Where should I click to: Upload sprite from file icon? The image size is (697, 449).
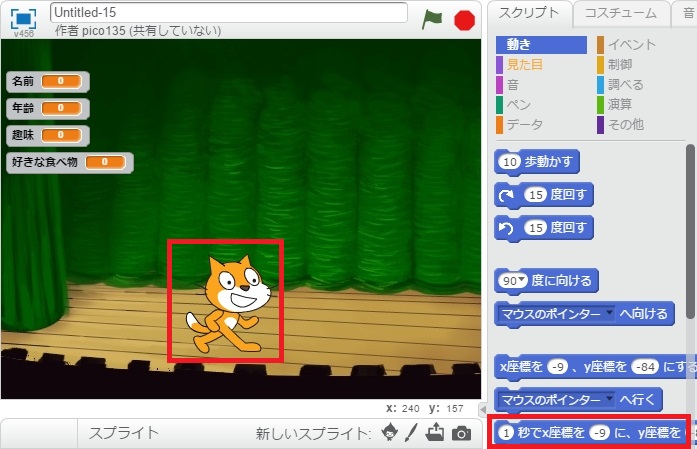[435, 432]
